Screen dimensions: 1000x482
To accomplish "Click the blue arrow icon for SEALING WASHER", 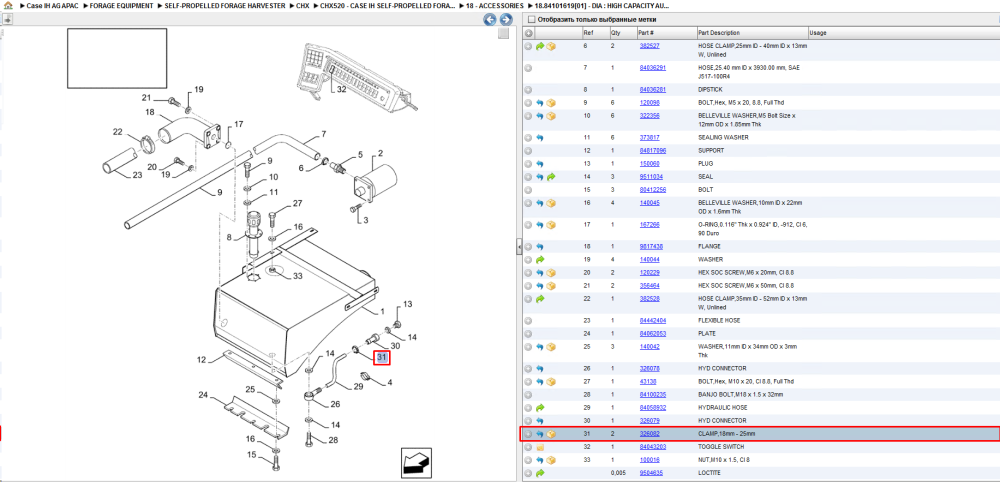I will click(x=540, y=138).
